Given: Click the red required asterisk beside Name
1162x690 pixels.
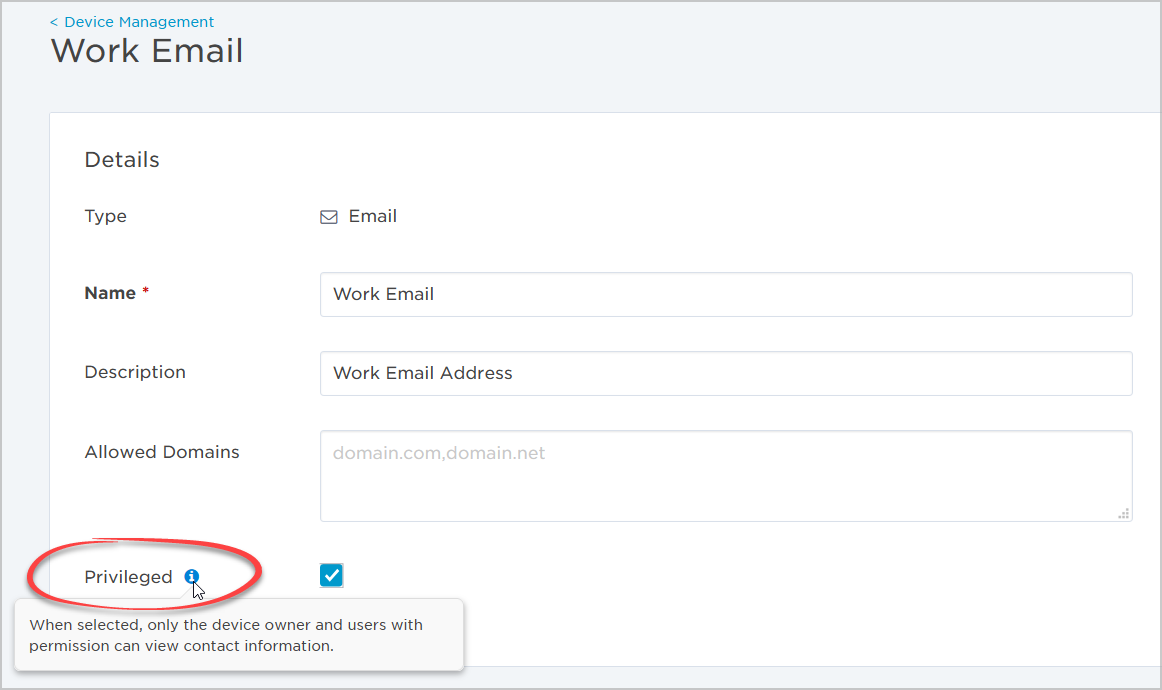Looking at the screenshot, I should [146, 291].
